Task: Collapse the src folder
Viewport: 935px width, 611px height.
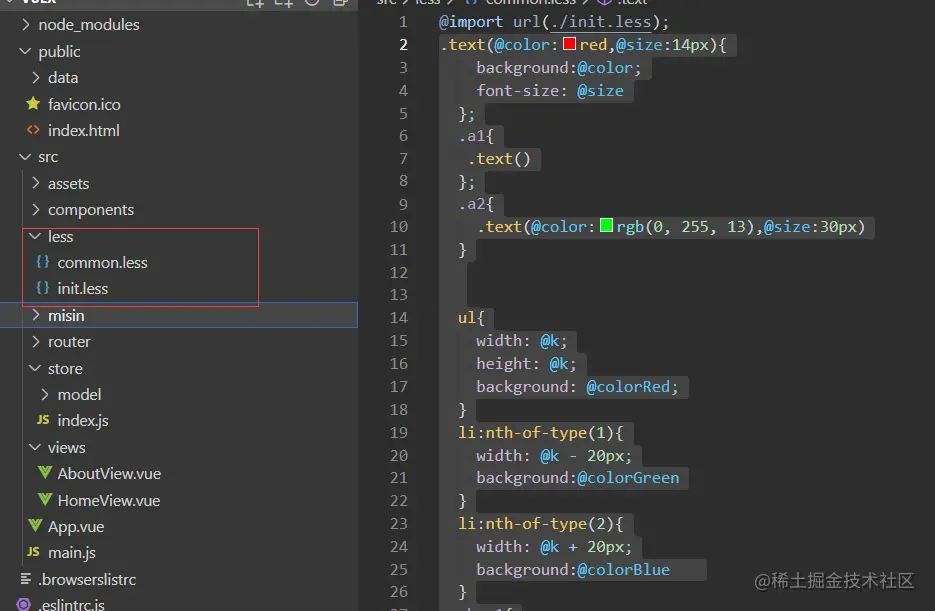Action: coord(25,157)
